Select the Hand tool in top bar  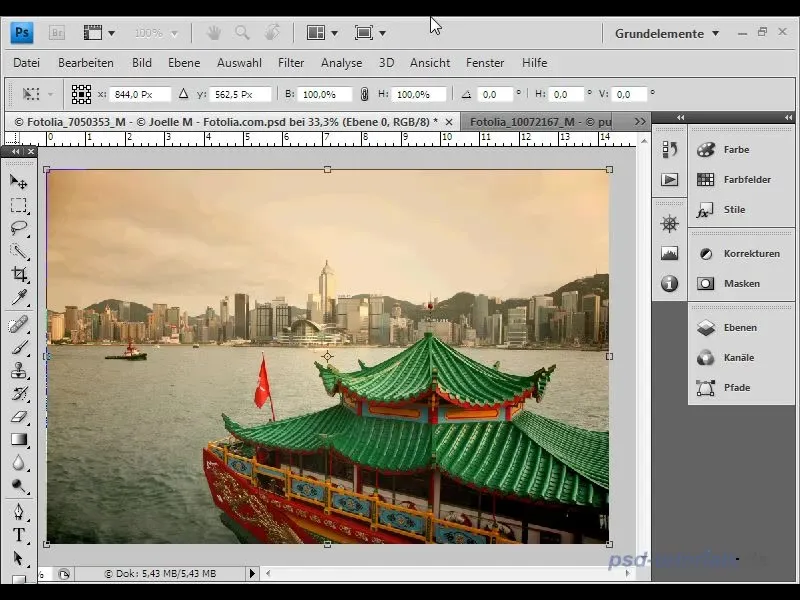[x=213, y=33]
